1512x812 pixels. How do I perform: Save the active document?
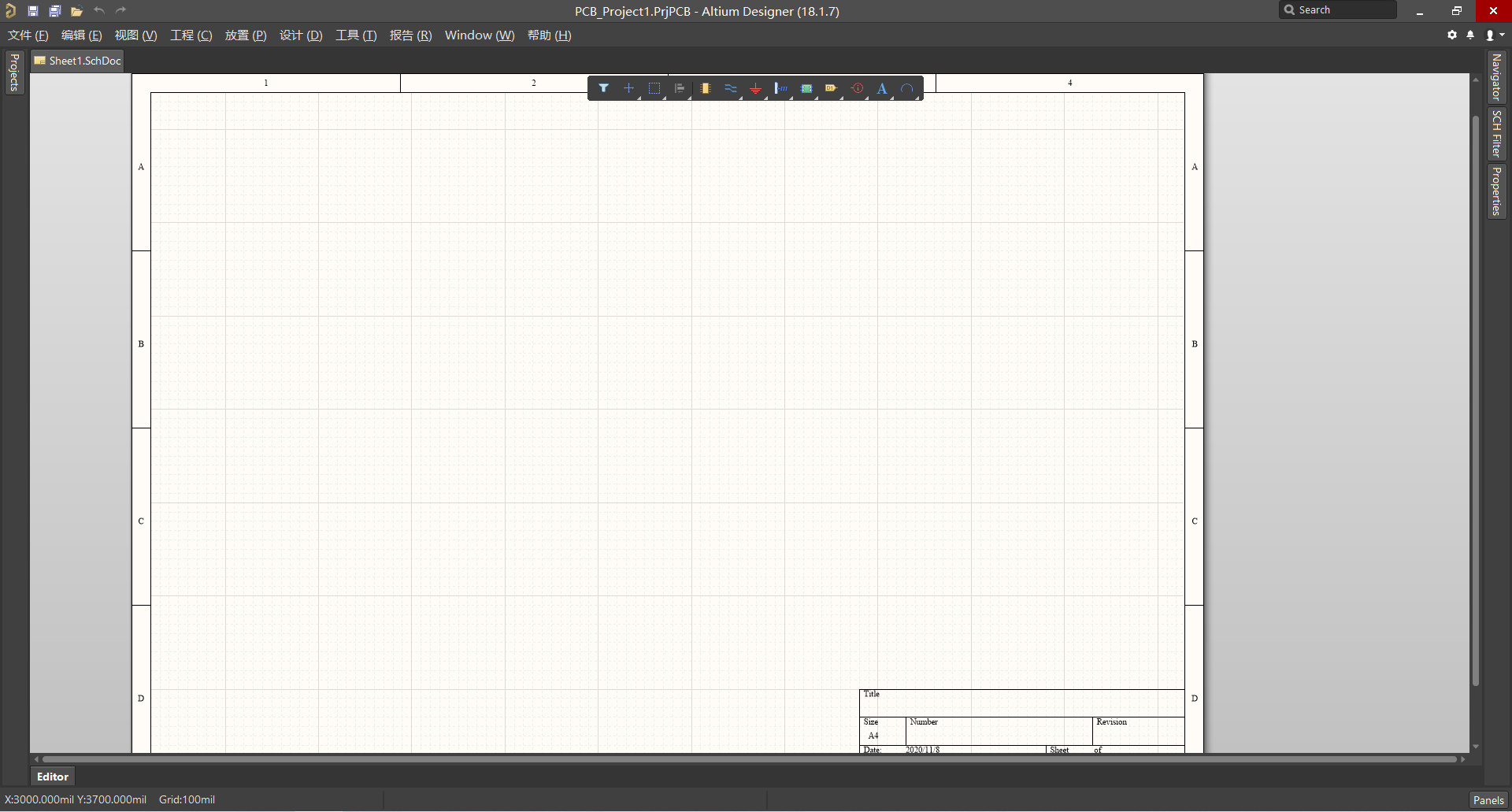[x=33, y=11]
